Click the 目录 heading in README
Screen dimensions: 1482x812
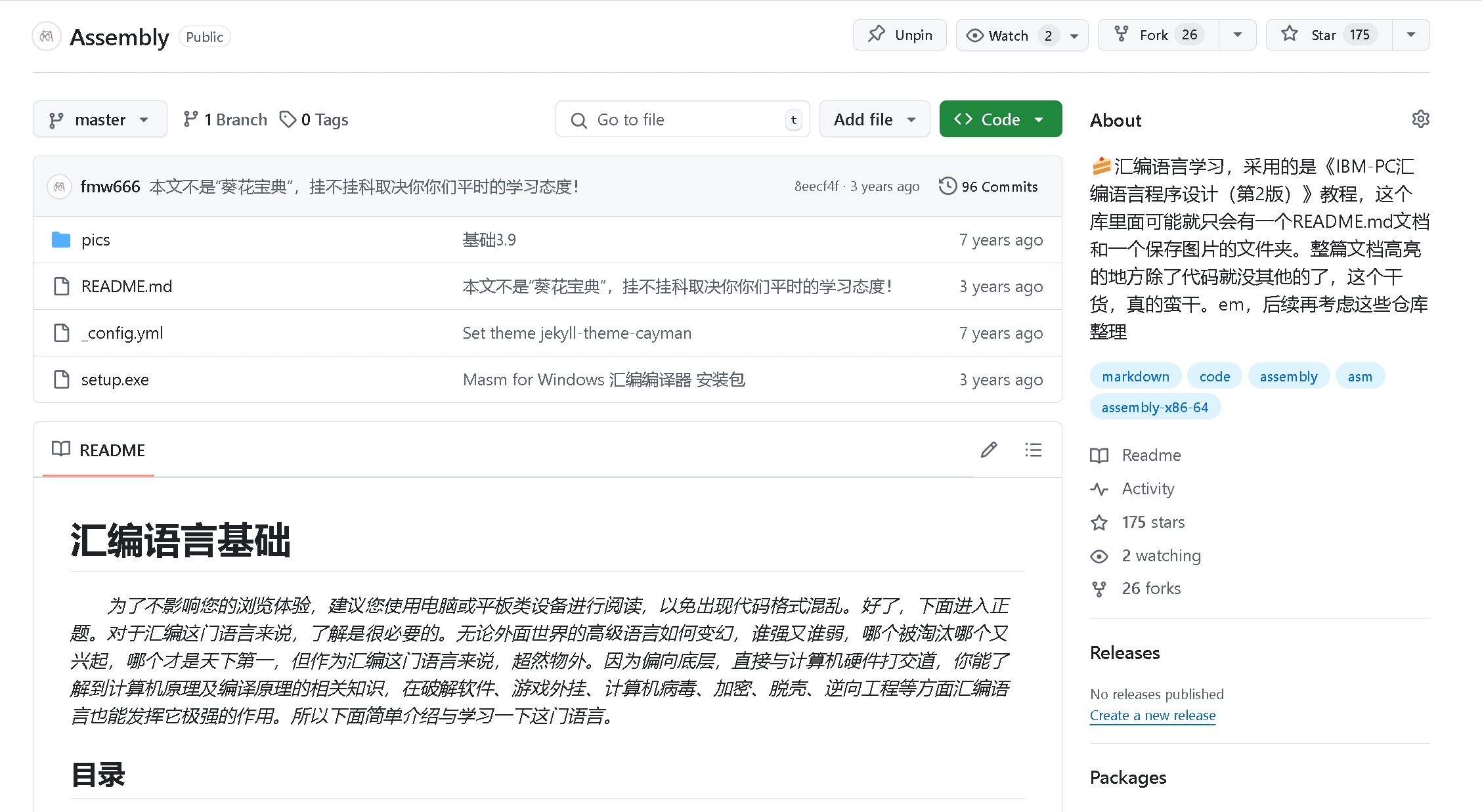(98, 775)
